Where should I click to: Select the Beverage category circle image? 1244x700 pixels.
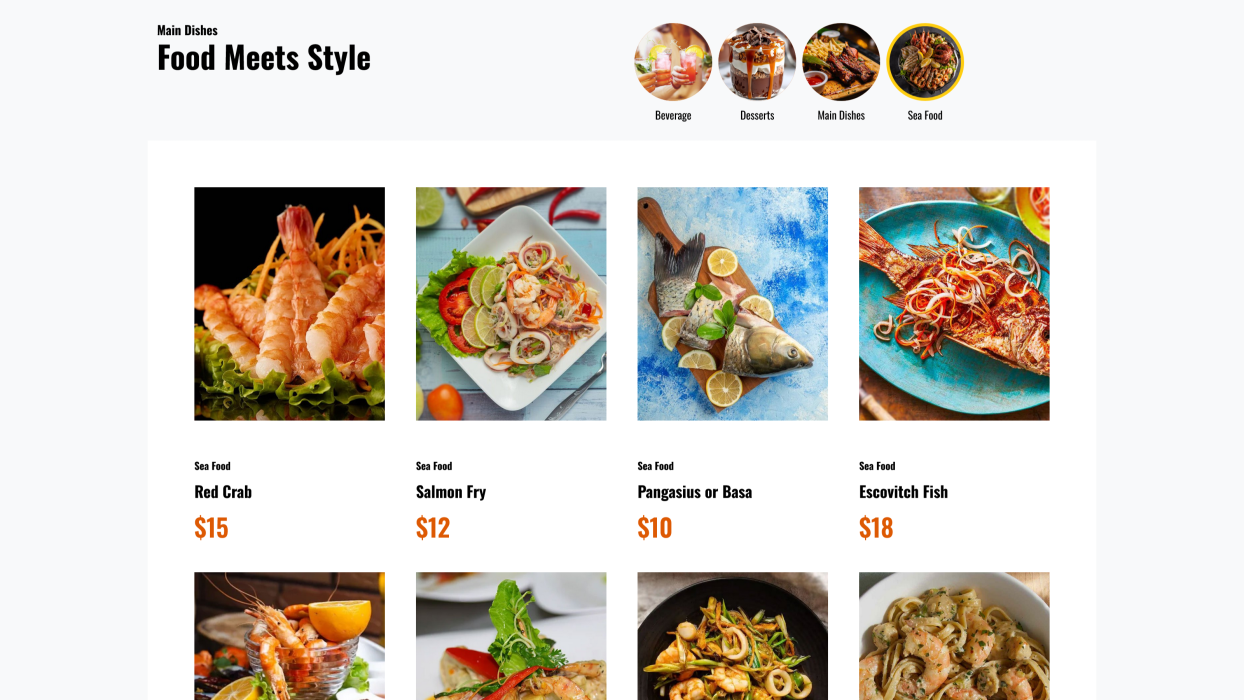coord(673,62)
